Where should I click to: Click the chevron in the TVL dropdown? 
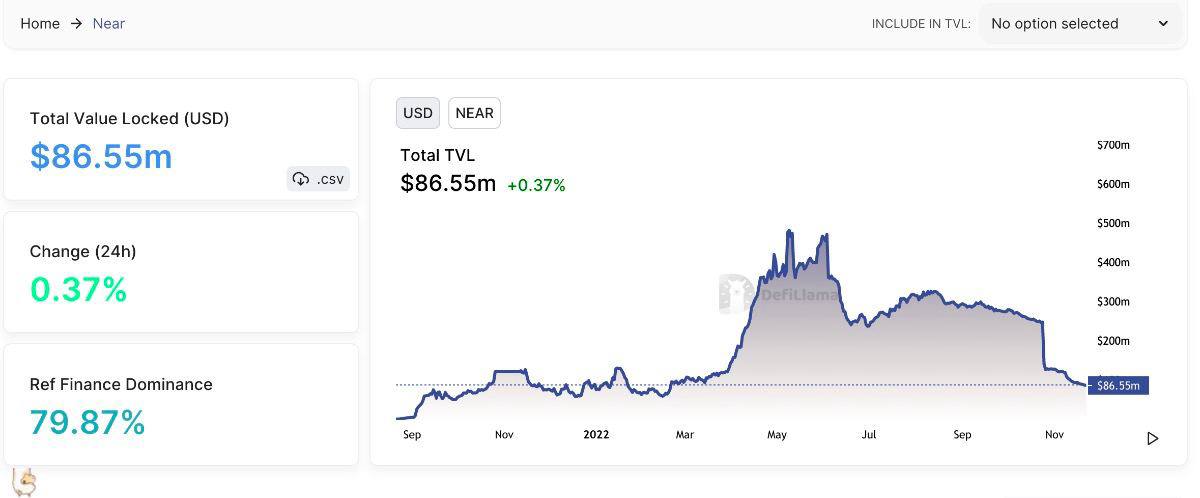(x=1163, y=23)
